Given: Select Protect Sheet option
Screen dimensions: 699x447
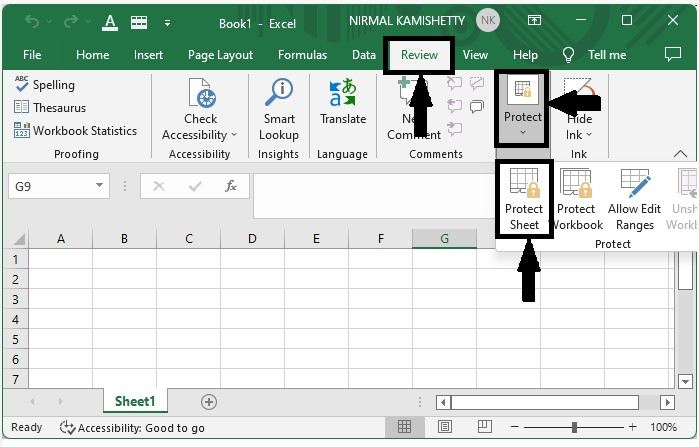Looking at the screenshot, I should pyautogui.click(x=524, y=200).
